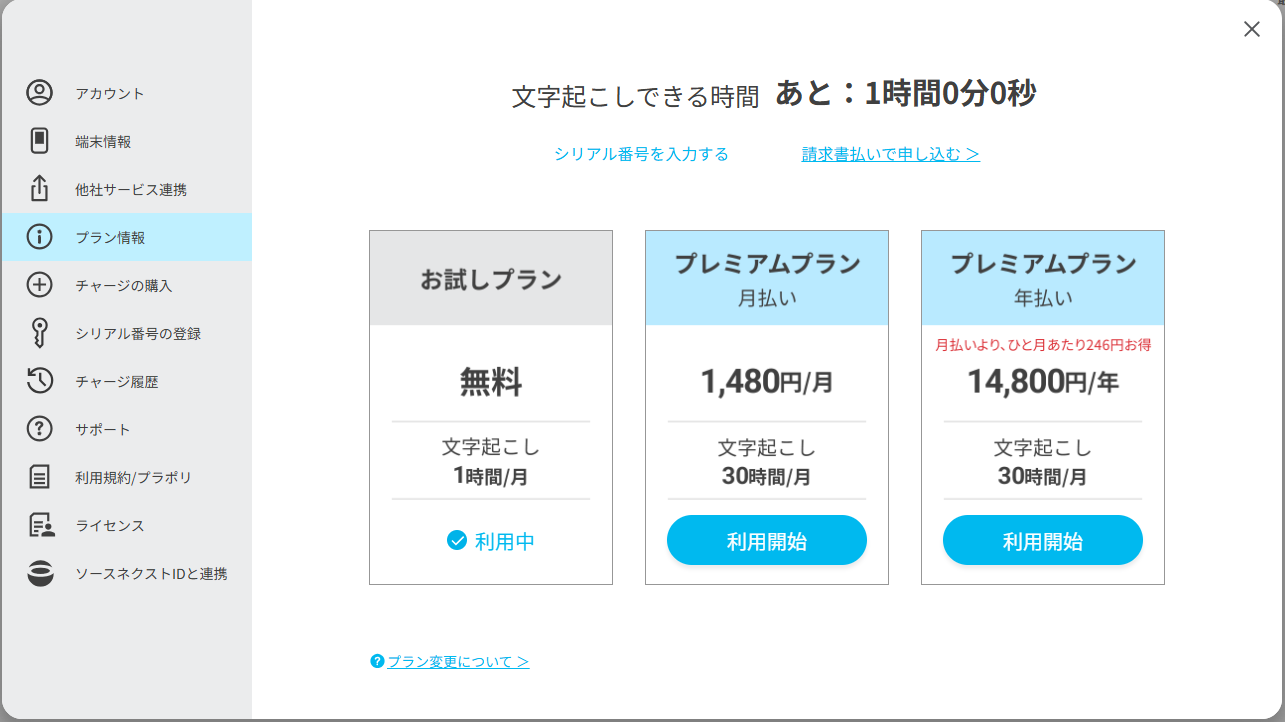Close the plan information dialog

click(1252, 29)
